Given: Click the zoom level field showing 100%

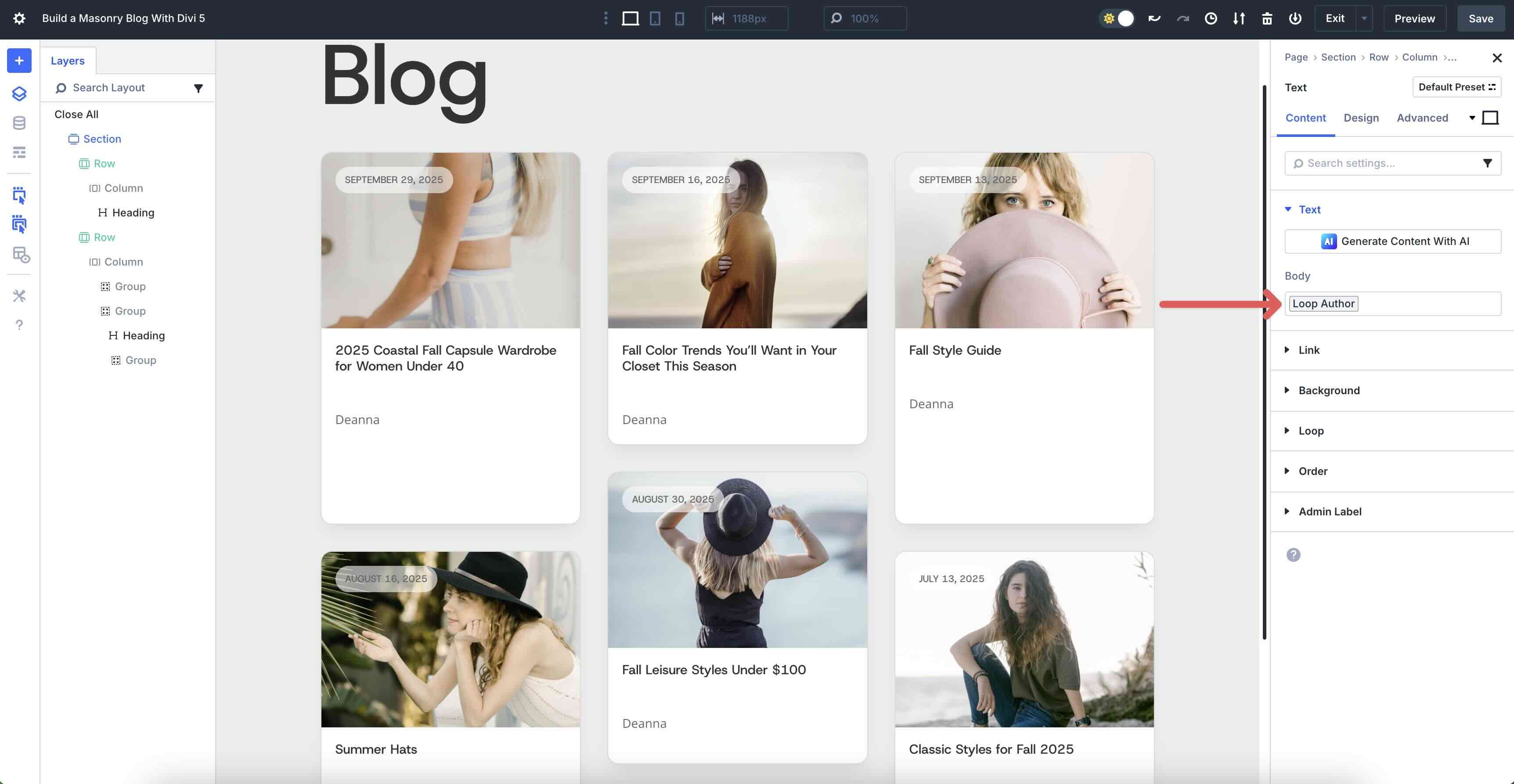Looking at the screenshot, I should [864, 18].
